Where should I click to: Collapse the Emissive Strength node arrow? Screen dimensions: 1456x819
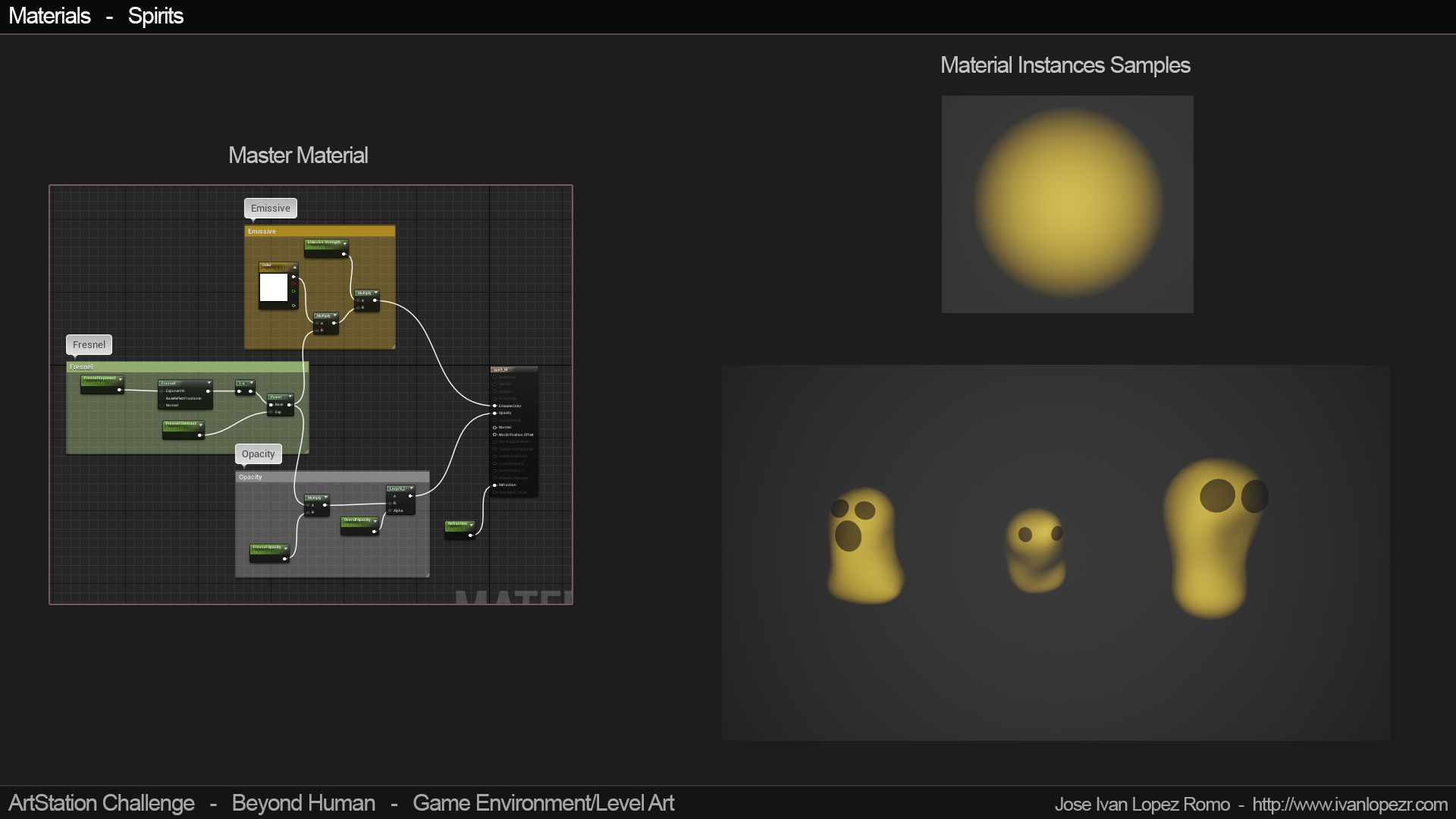click(x=345, y=243)
